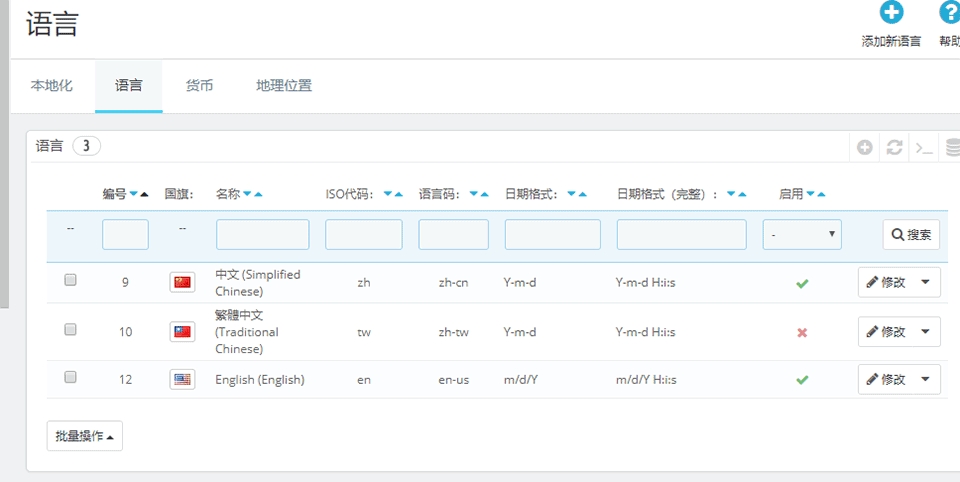Image resolution: width=960 pixels, height=482 pixels.
Task: Switch to the 货币 tab
Action: coord(199,86)
